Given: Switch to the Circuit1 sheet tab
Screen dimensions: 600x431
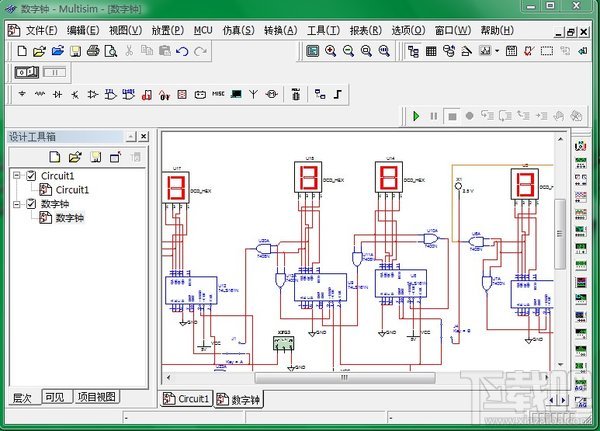Looking at the screenshot, I should click(187, 399).
